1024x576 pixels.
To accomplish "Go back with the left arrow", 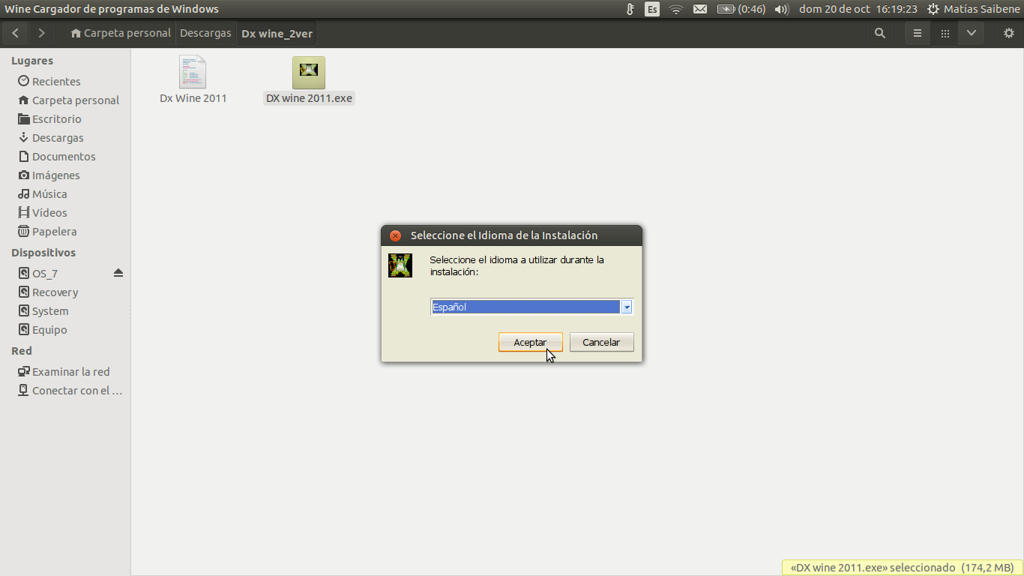I will pos(16,33).
